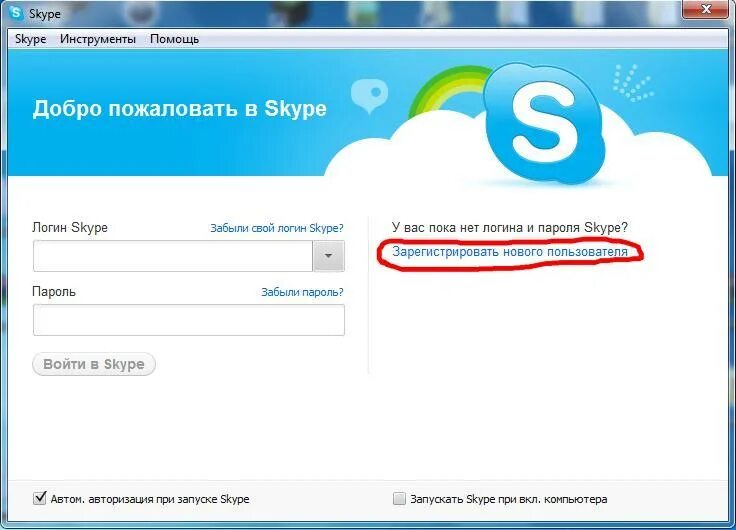Image resolution: width=736 pixels, height=530 pixels.
Task: Follow the Забыли свой логин Skype? link
Action: (x=276, y=228)
